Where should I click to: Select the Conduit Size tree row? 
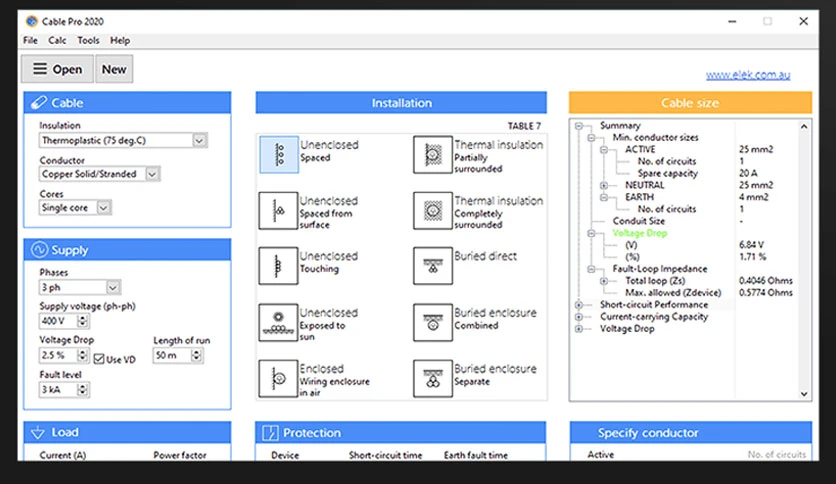tap(639, 221)
